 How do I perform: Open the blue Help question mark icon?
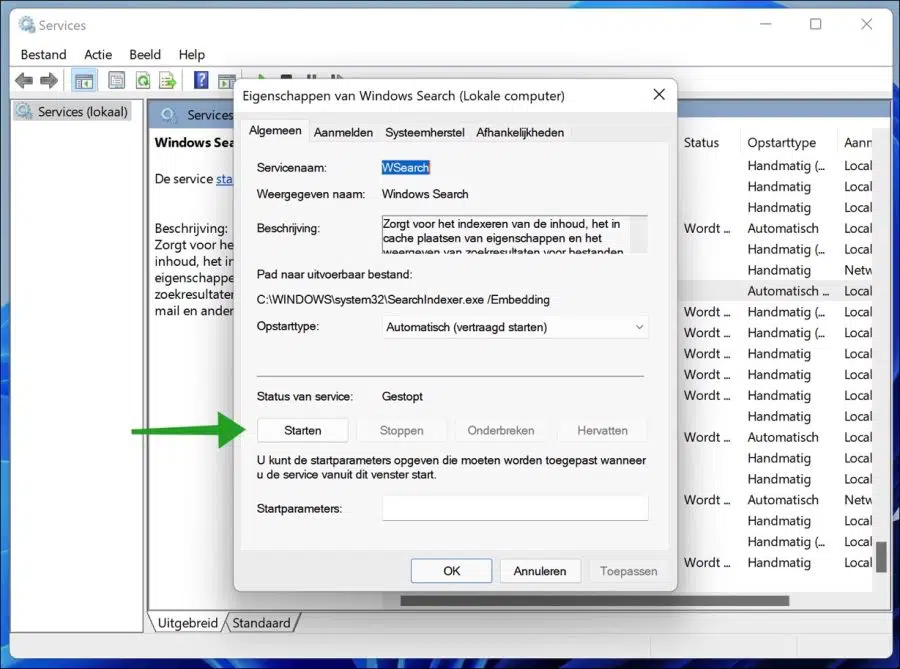[201, 80]
